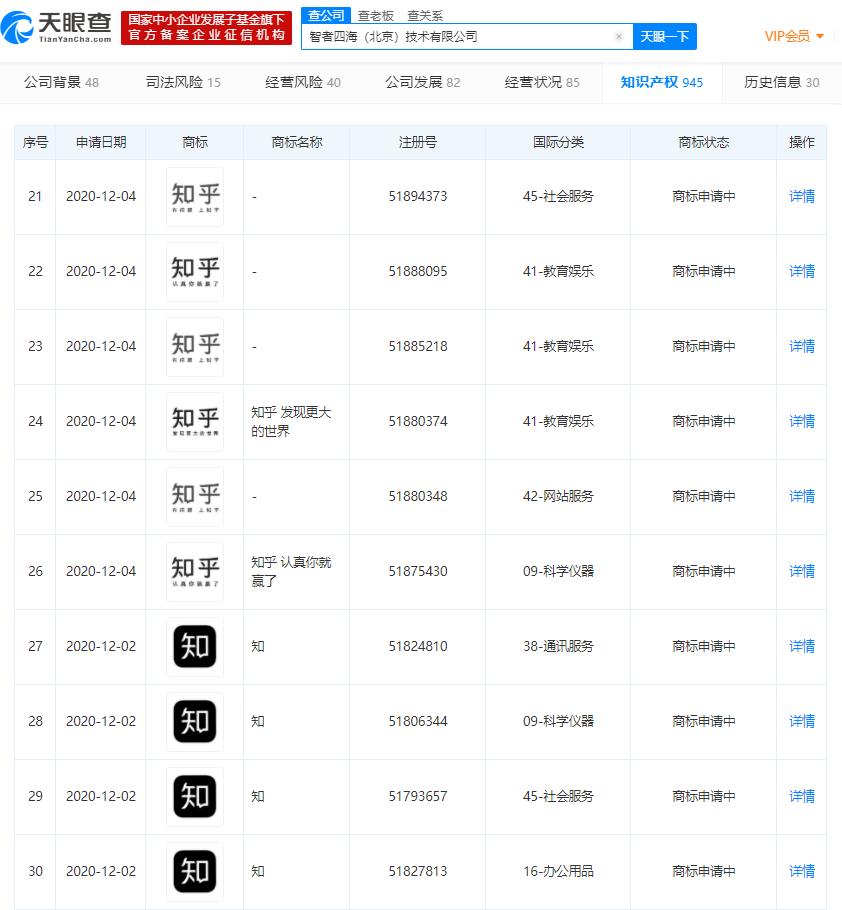
Task: Switch to the 公司背景 tab
Action: tap(54, 83)
